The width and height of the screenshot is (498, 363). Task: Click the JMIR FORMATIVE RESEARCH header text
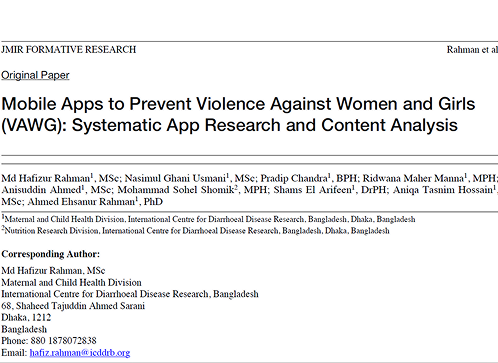pos(69,50)
